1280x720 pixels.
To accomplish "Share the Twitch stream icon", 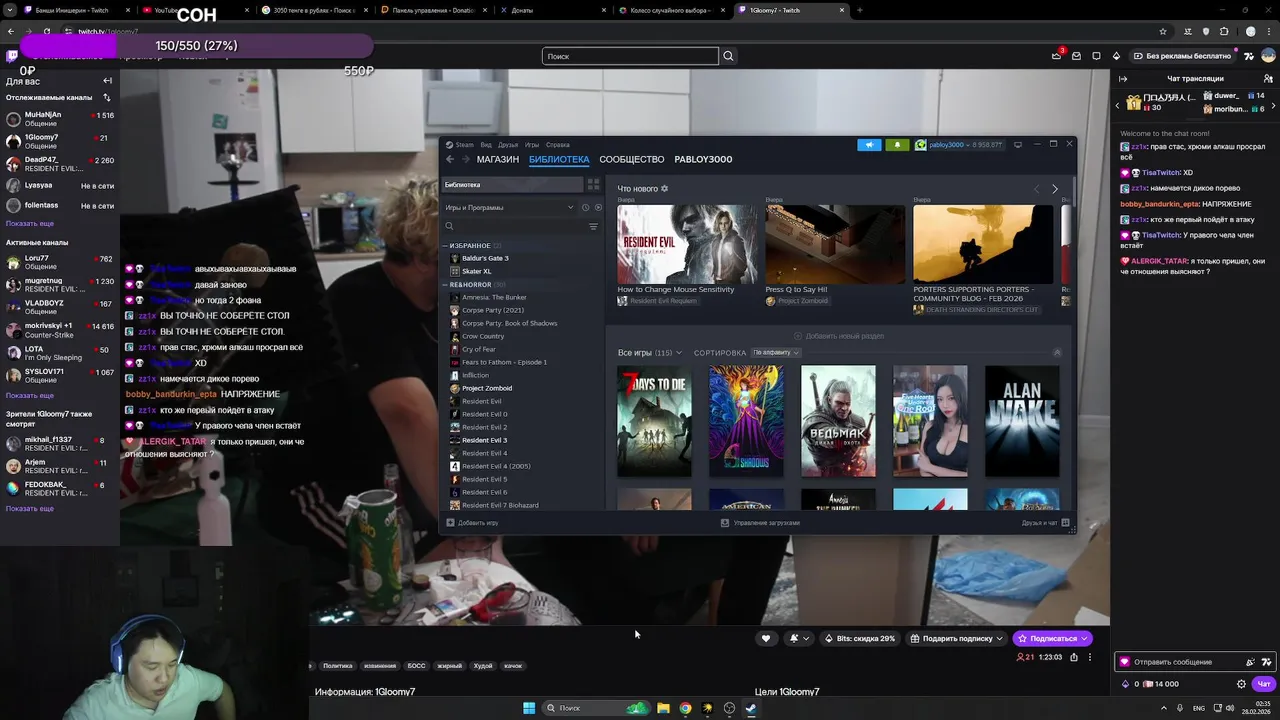I will click(1074, 657).
